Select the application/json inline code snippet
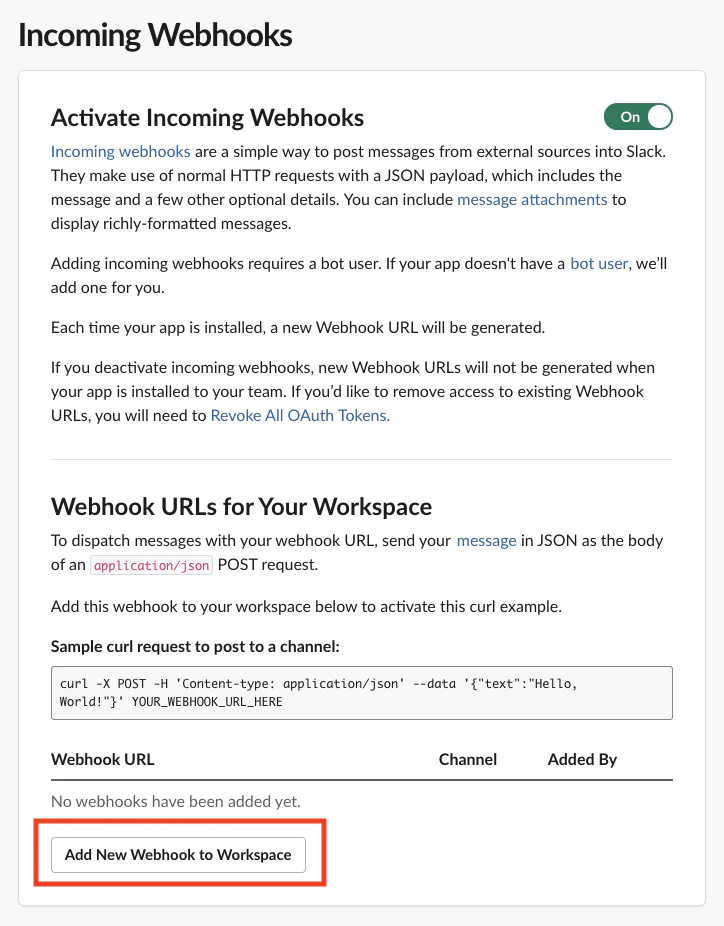724x926 pixels. click(151, 565)
